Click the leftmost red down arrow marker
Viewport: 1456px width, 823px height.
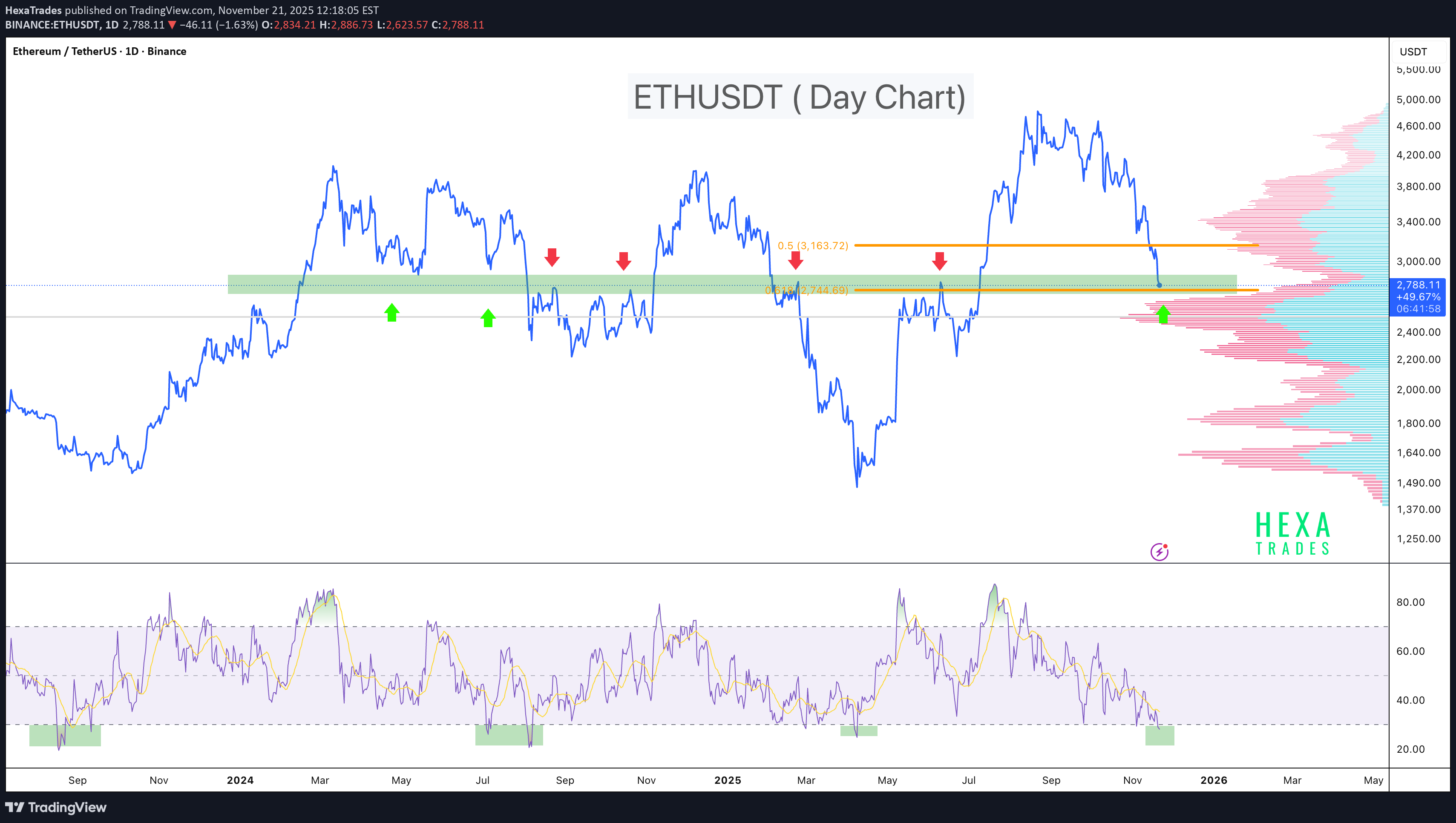(552, 257)
